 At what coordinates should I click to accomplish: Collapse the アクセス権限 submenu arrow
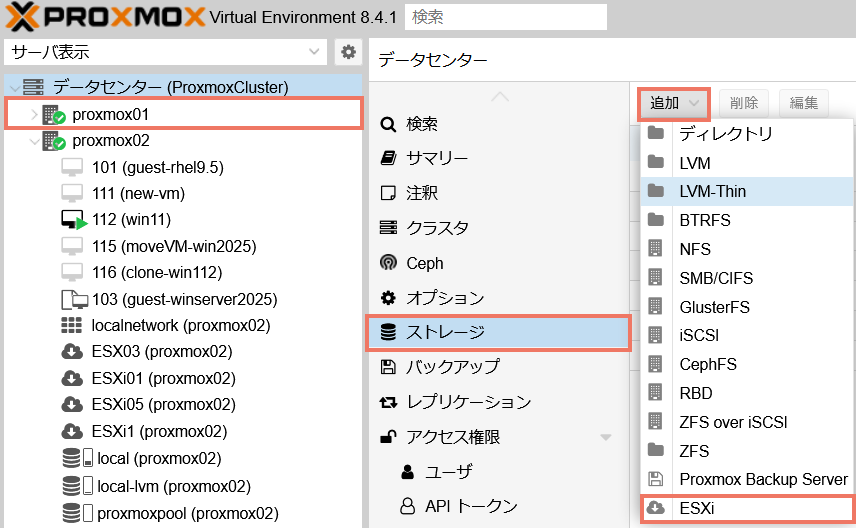point(605,437)
